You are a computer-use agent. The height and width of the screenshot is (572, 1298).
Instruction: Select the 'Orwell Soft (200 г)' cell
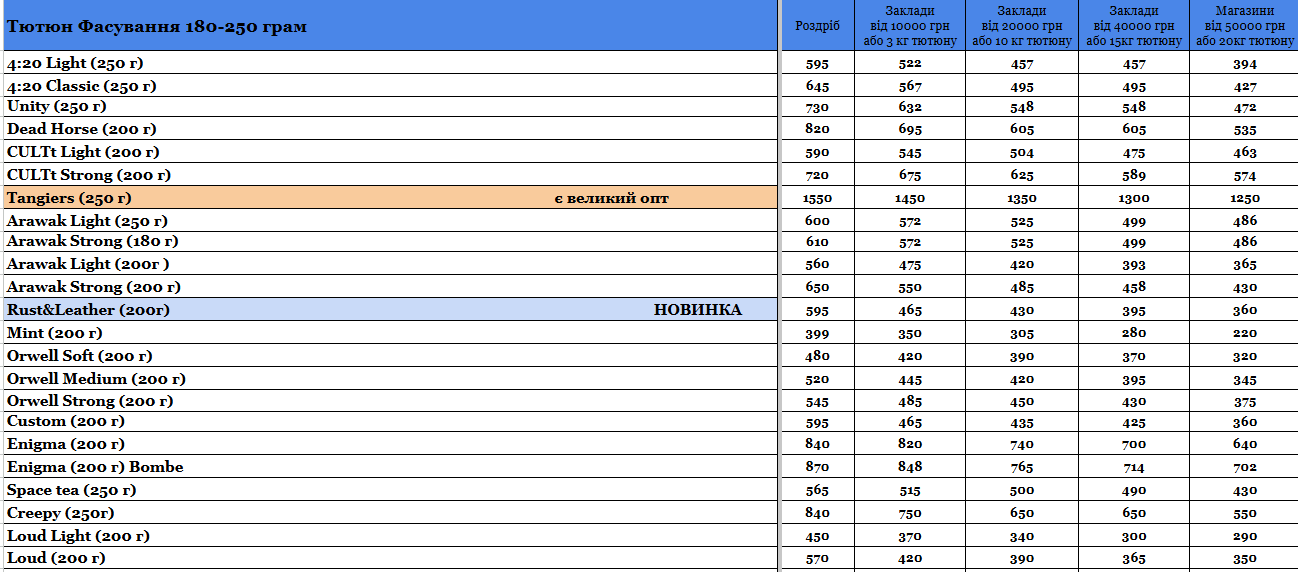tap(389, 356)
